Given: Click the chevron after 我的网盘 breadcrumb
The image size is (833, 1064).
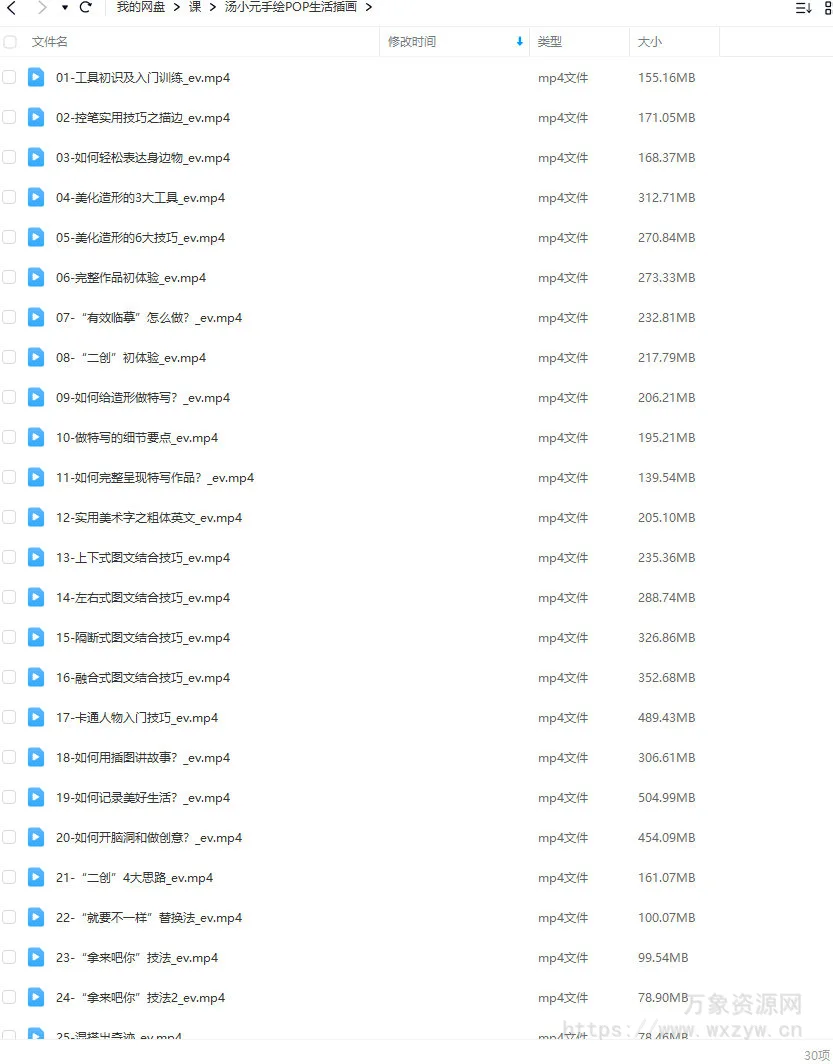Looking at the screenshot, I should (x=176, y=7).
